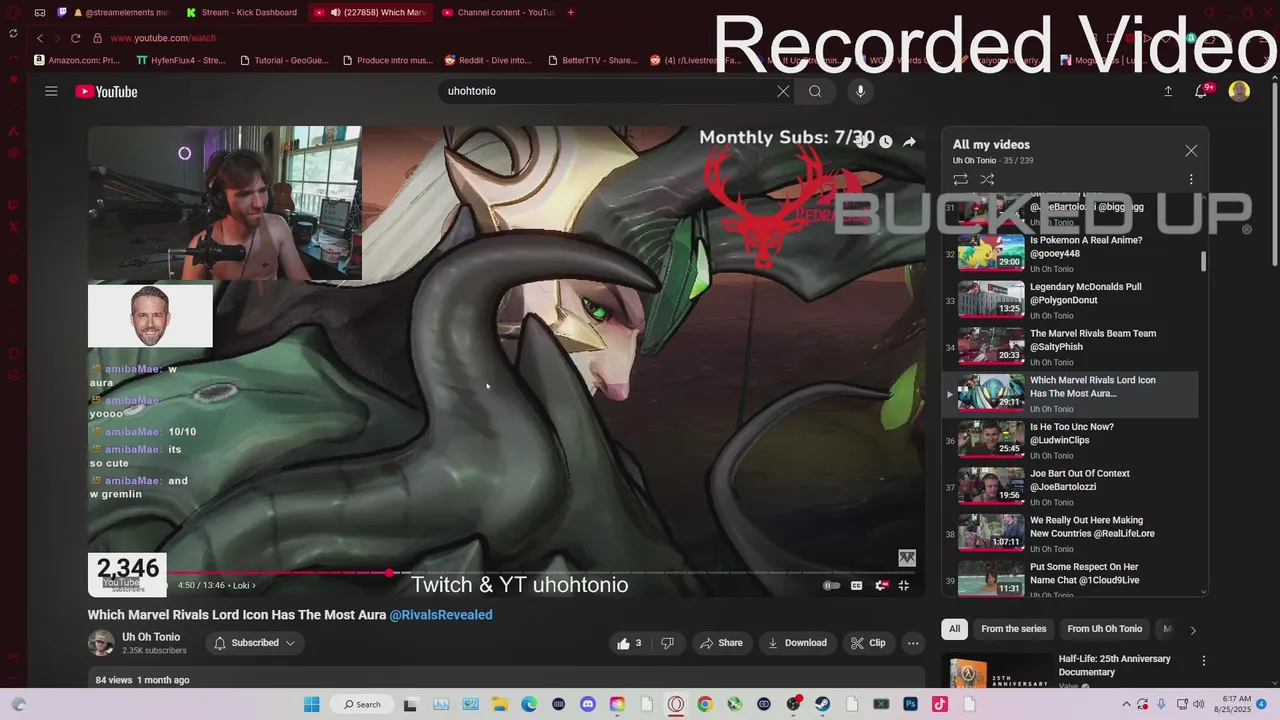Like the video with thumbs up
The height and width of the screenshot is (720, 1280).
629,643
